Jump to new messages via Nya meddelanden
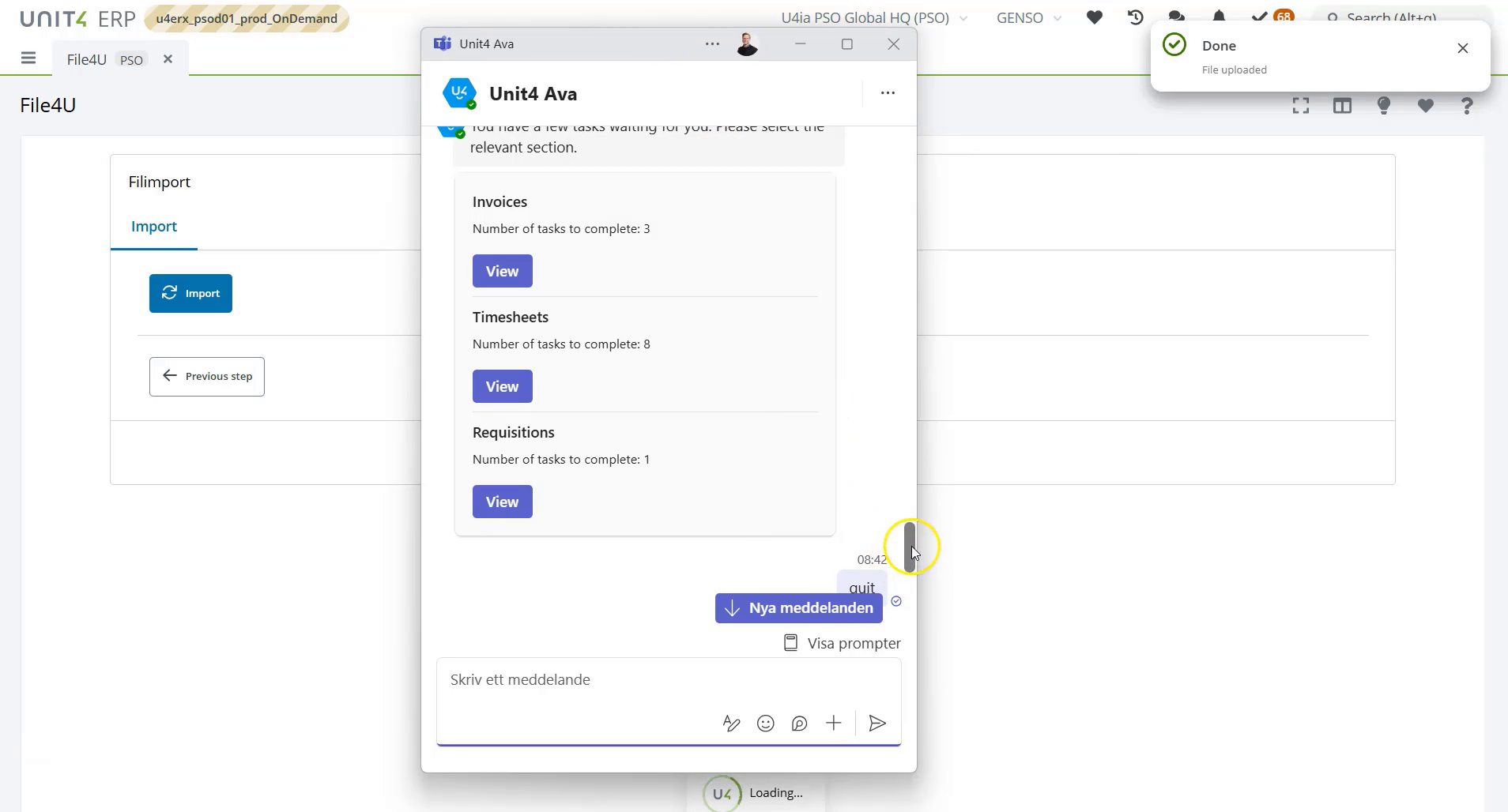 click(x=798, y=607)
